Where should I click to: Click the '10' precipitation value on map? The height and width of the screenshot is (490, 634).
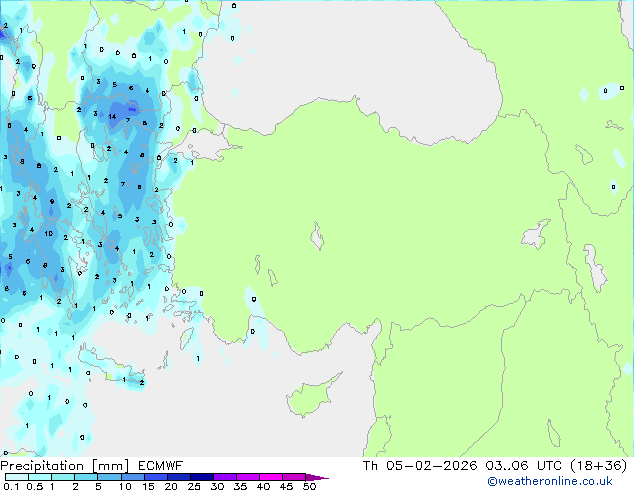coord(49,233)
